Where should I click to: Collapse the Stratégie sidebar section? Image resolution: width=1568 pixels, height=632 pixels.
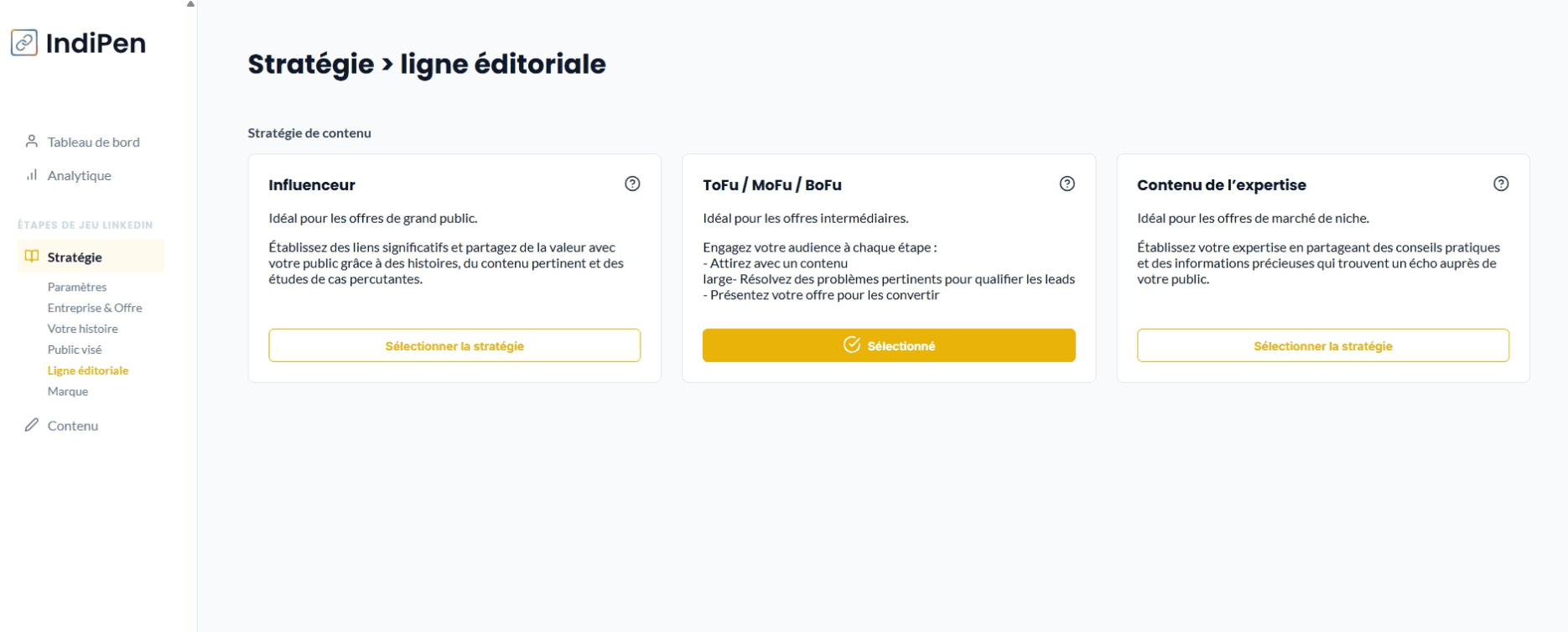point(75,257)
